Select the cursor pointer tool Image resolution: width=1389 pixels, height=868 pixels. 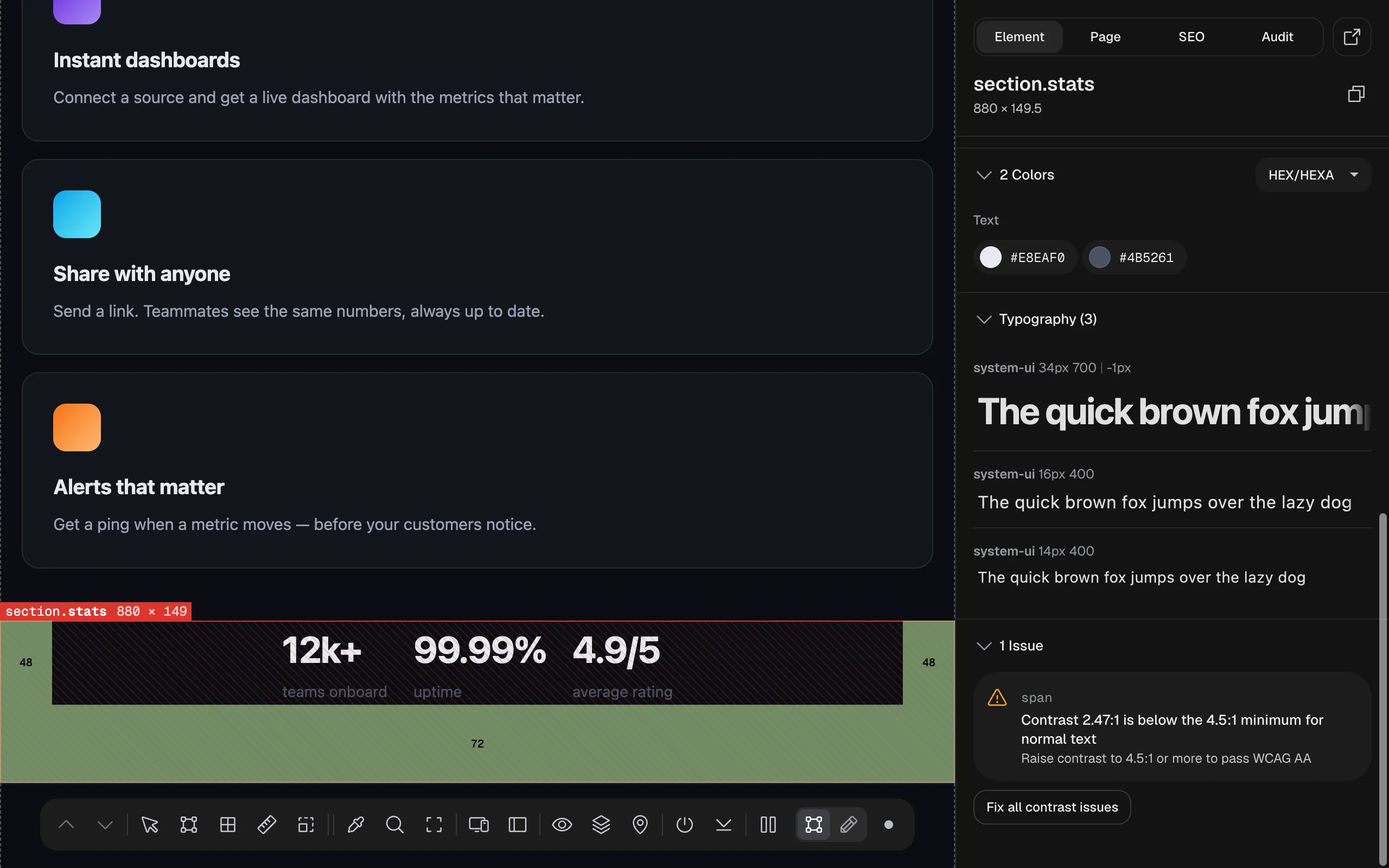pyautogui.click(x=150, y=825)
